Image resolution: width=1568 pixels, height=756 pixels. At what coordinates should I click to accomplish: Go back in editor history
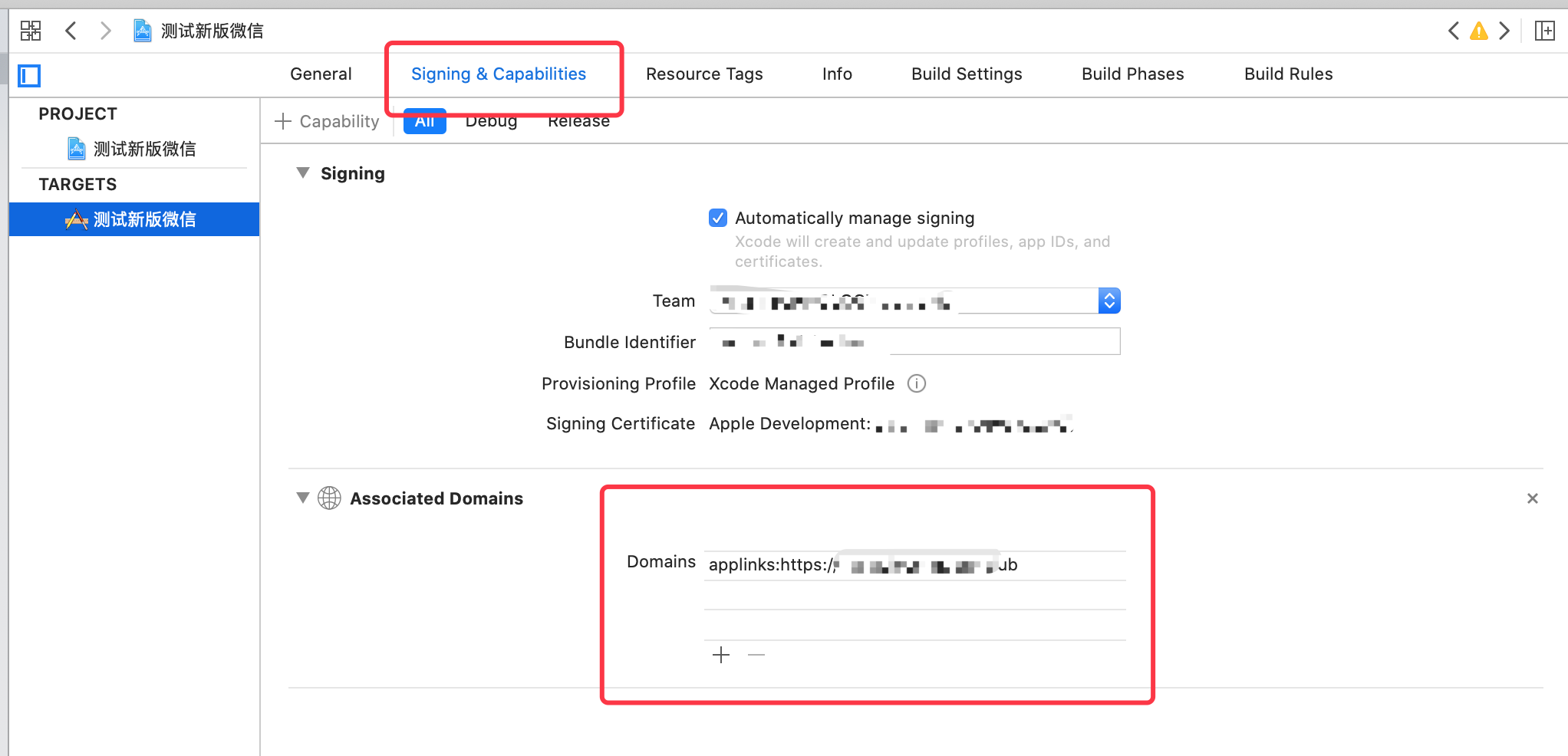(71, 31)
